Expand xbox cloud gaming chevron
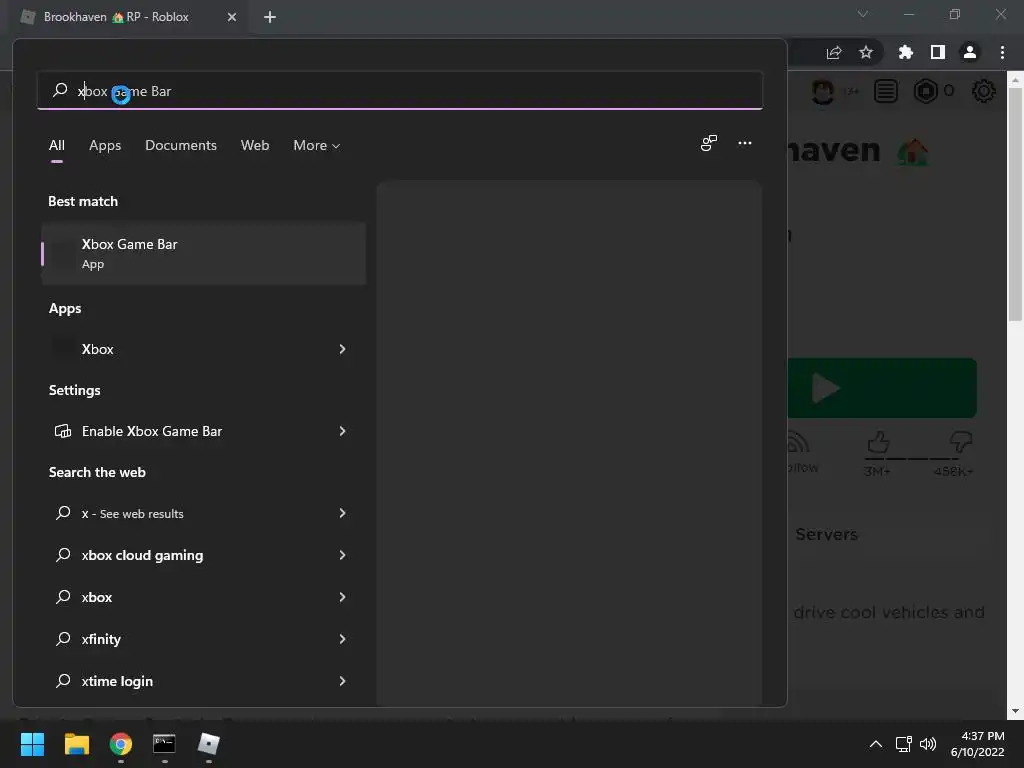Image resolution: width=1024 pixels, height=768 pixels. (342, 555)
